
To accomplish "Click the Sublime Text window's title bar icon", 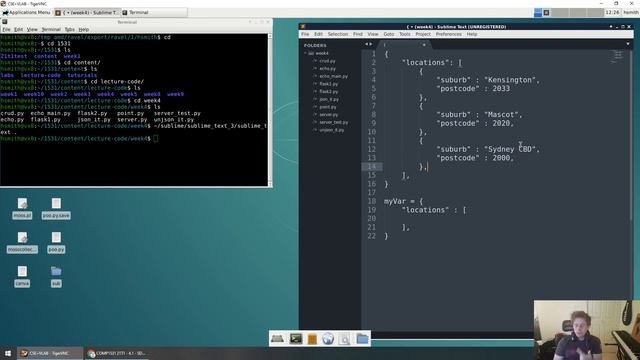I will click(303, 27).
